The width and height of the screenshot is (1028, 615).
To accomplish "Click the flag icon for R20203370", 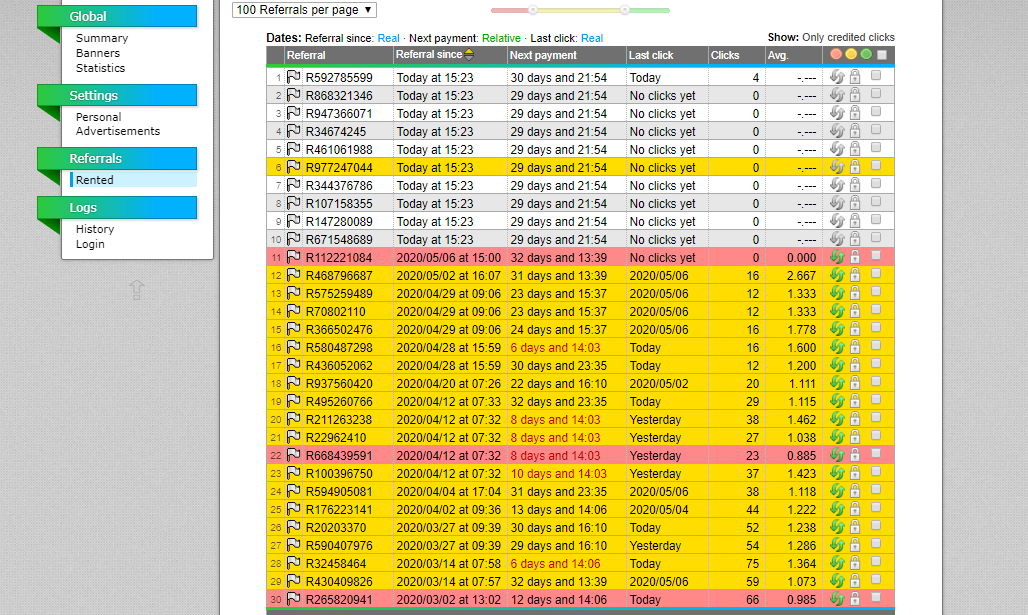I will [x=293, y=526].
